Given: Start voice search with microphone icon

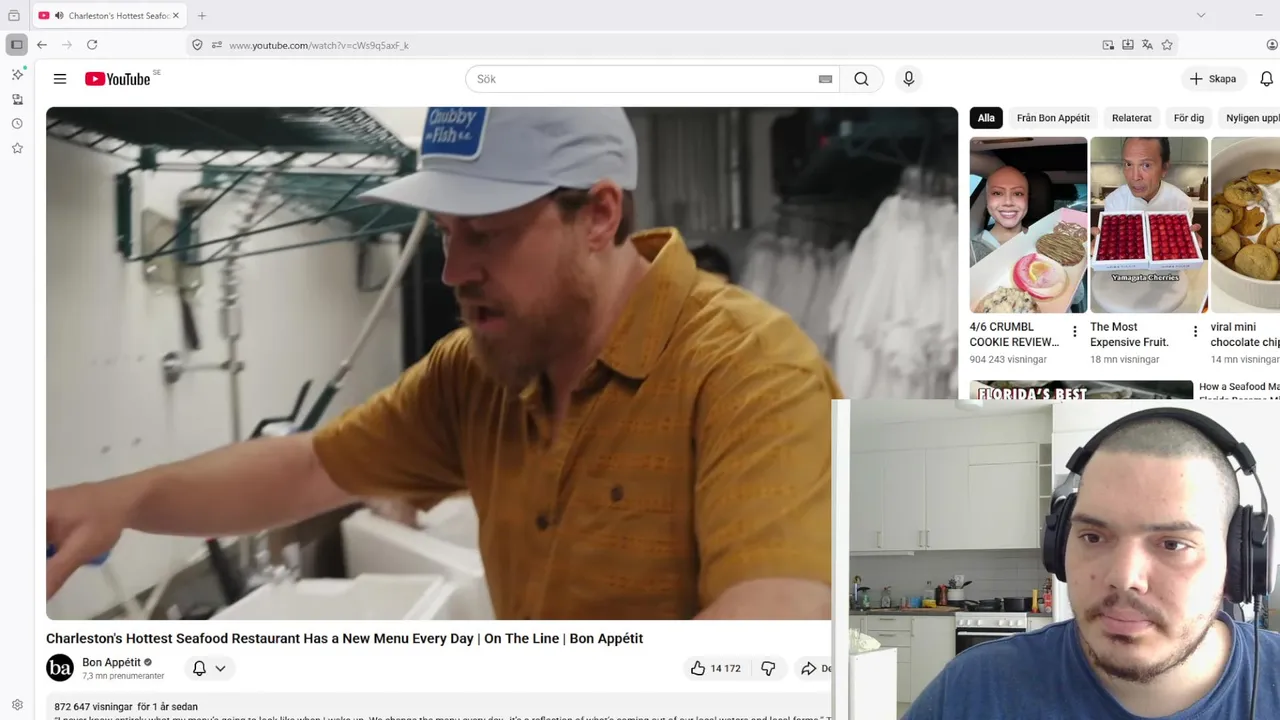Looking at the screenshot, I should [908, 79].
